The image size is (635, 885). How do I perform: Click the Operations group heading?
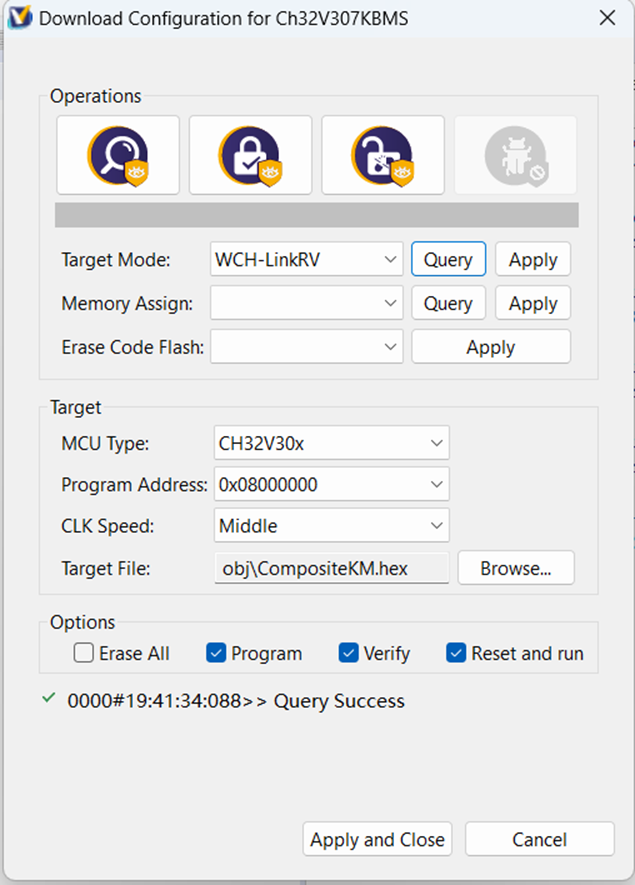pos(95,96)
